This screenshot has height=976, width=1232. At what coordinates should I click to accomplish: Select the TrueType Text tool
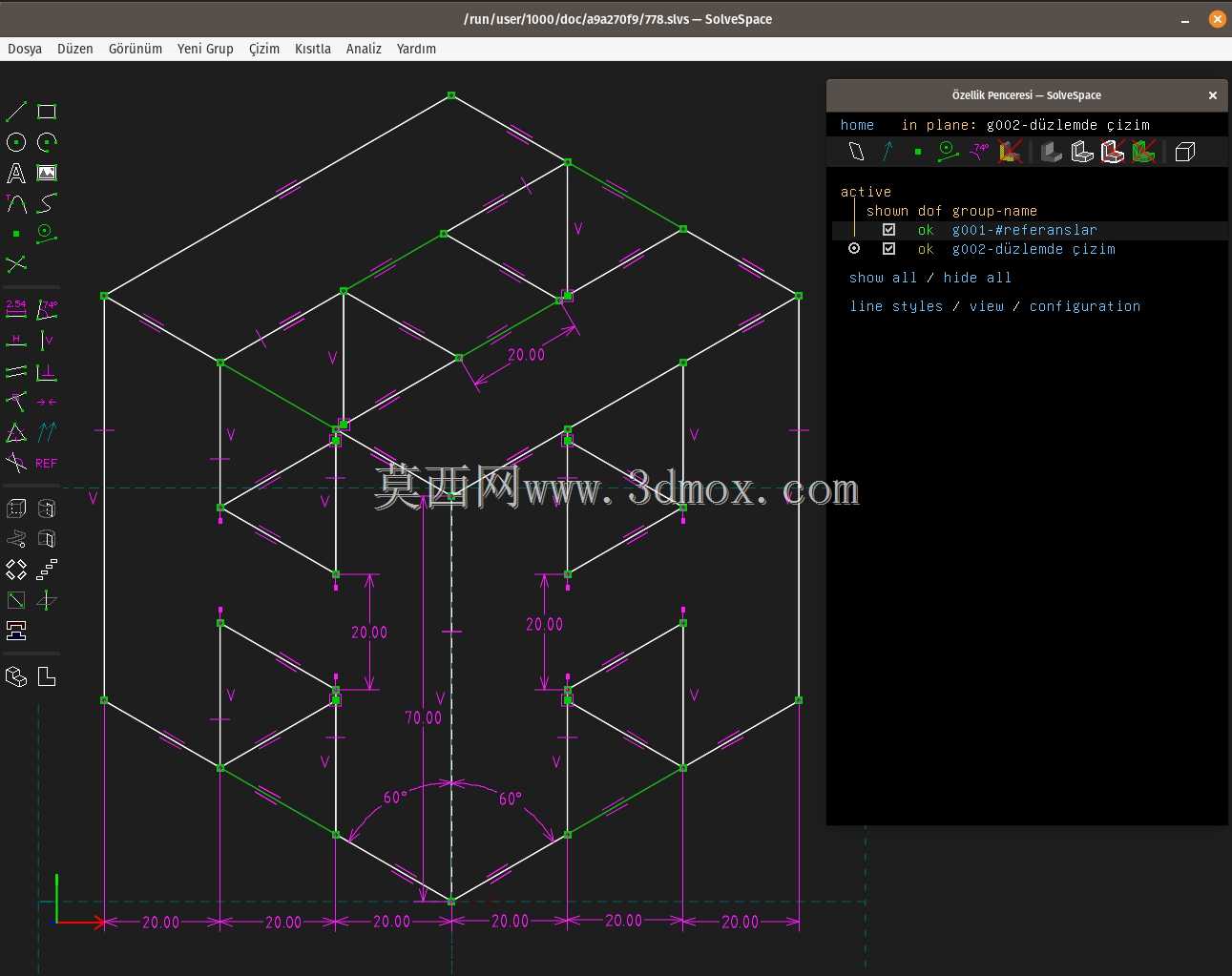[x=16, y=173]
